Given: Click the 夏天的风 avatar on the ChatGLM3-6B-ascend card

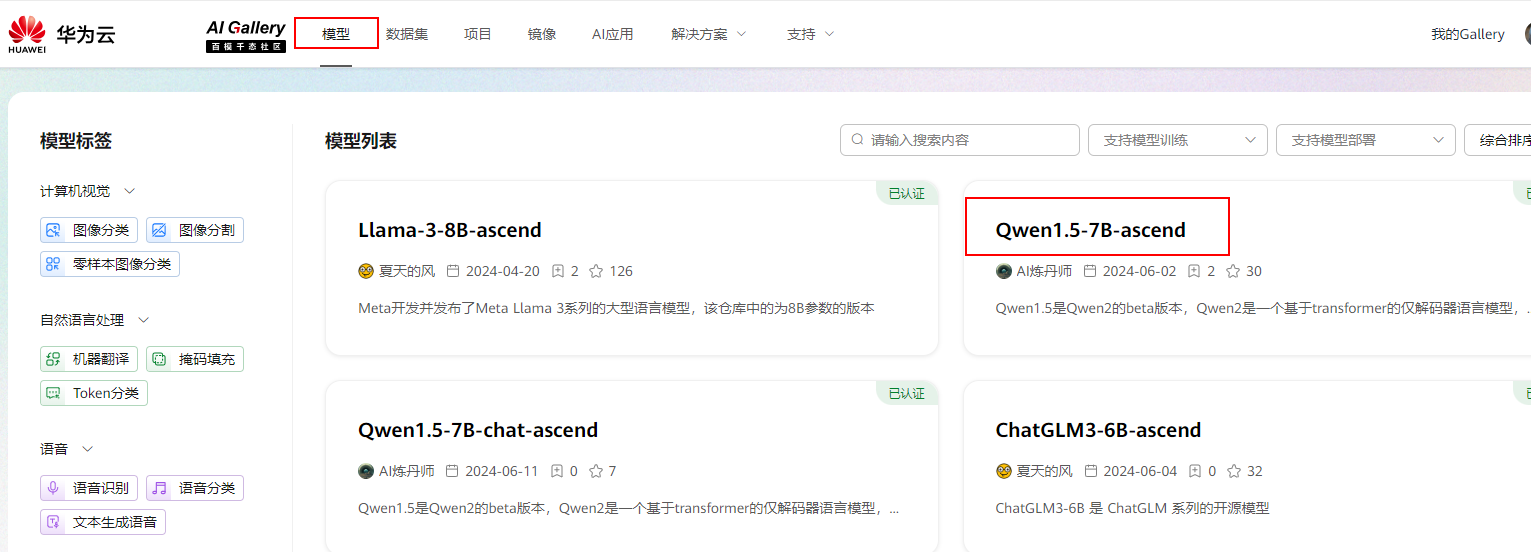Looking at the screenshot, I should pyautogui.click(x=1004, y=471).
